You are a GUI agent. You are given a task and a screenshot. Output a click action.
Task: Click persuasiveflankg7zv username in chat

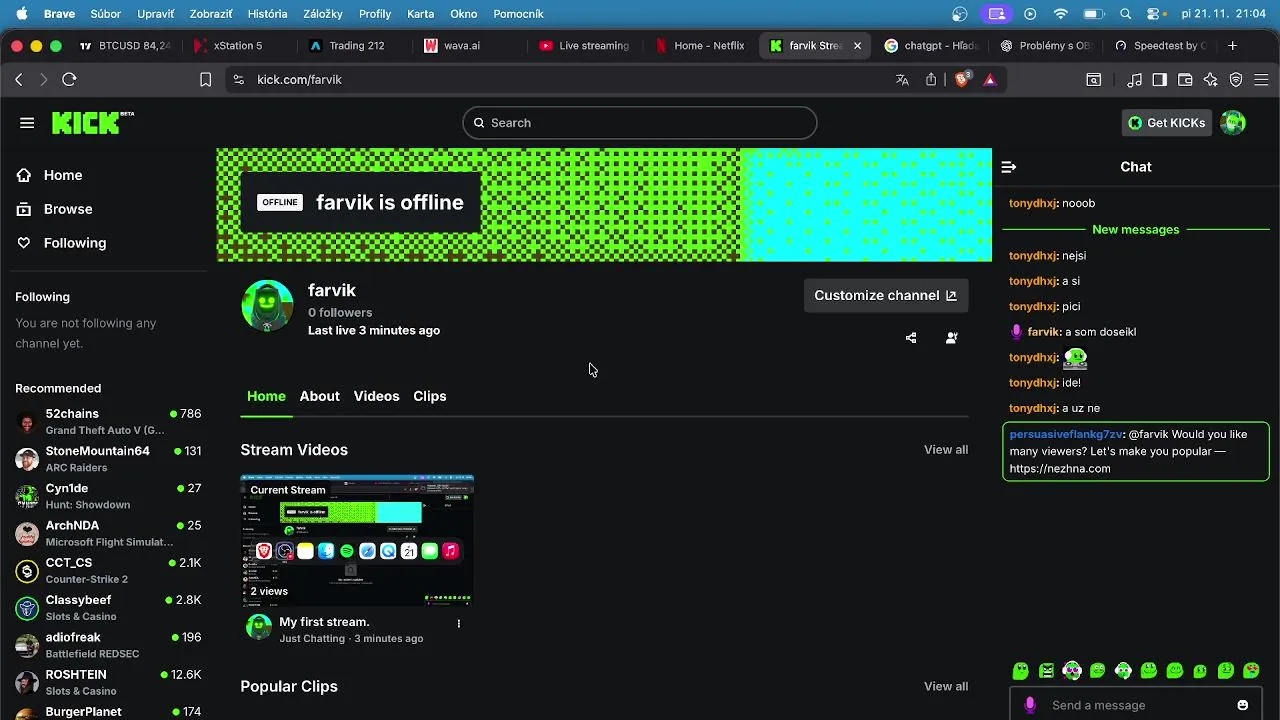1066,435
